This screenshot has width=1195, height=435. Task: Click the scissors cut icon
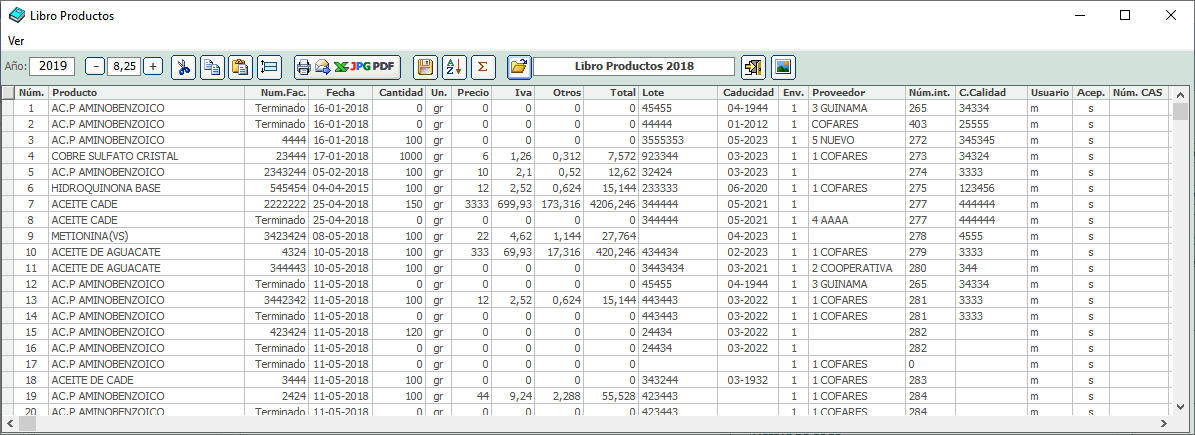click(184, 67)
